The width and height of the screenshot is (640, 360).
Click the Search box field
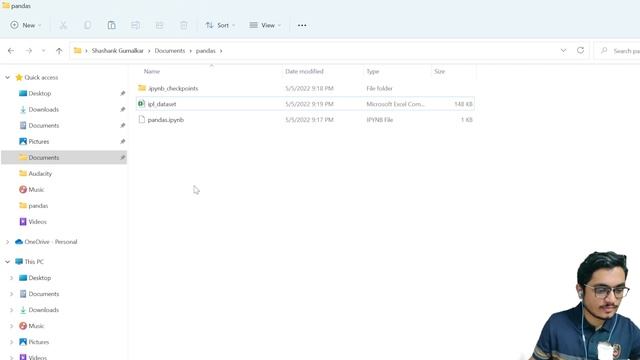[x=617, y=51]
